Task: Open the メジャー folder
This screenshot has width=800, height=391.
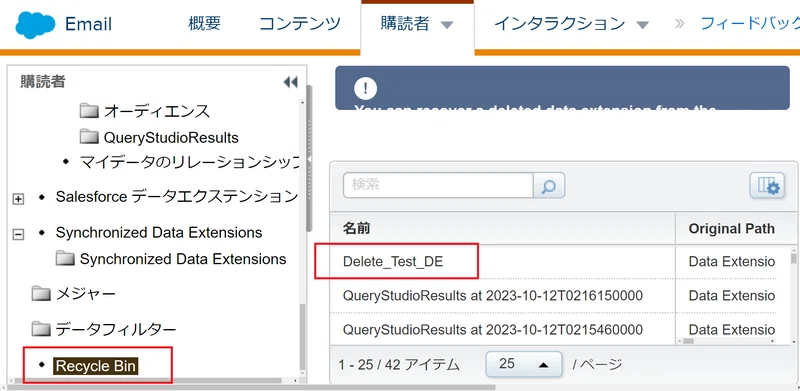Action: click(86, 294)
